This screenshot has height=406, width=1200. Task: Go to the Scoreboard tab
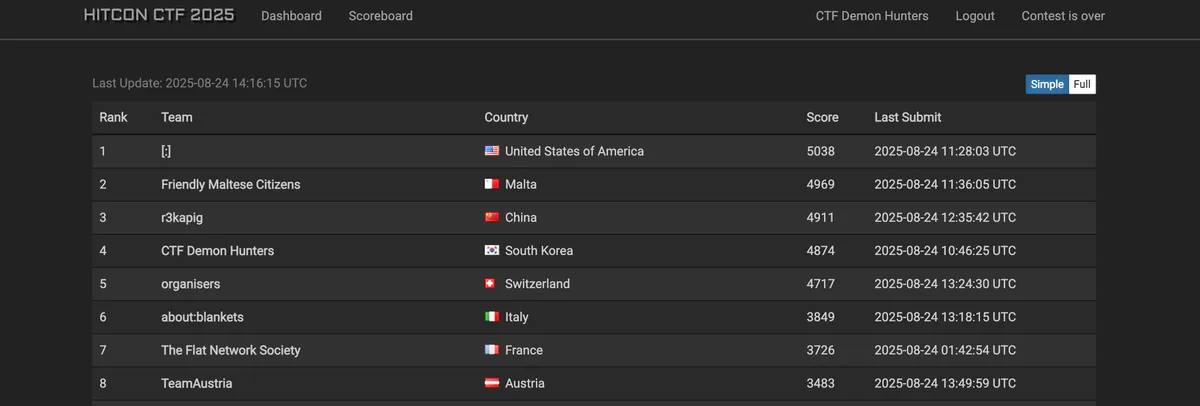pos(380,15)
